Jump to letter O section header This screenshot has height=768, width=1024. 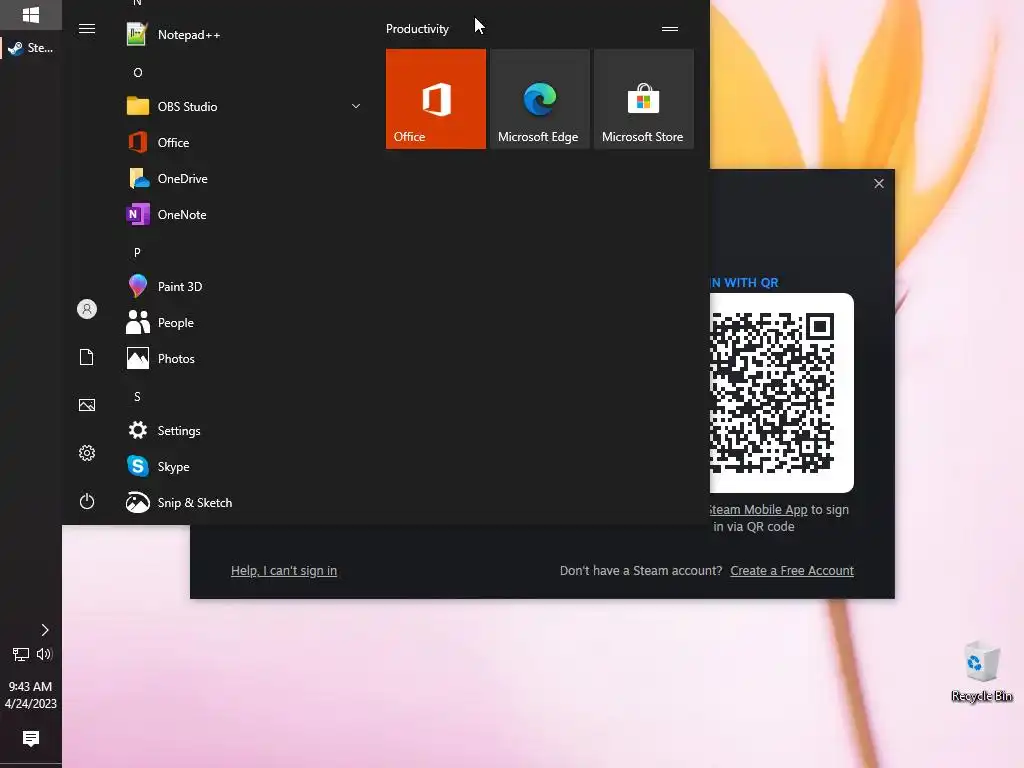coord(137,72)
